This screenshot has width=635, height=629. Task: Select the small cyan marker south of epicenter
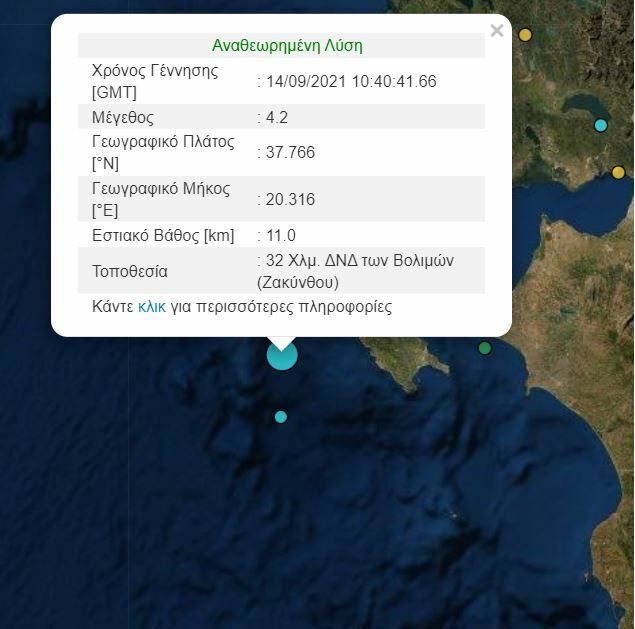[281, 417]
